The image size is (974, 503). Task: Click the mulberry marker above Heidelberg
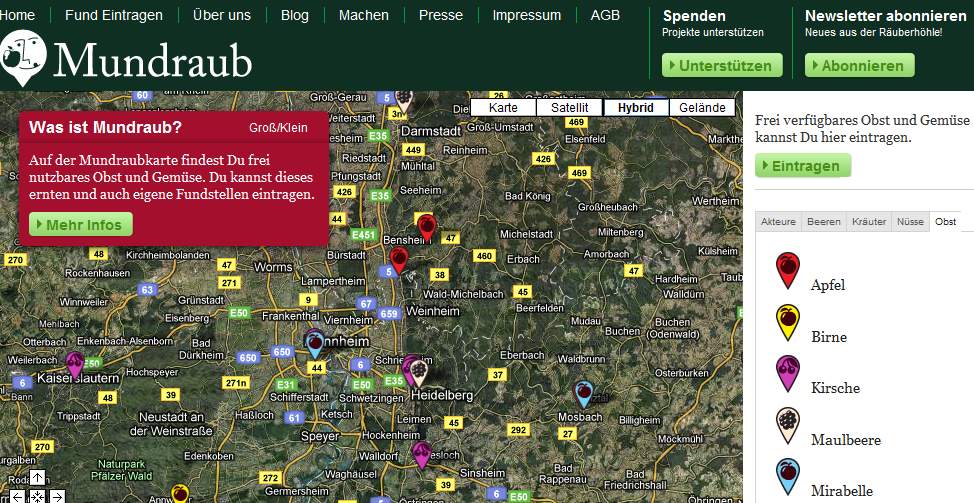coord(421,371)
